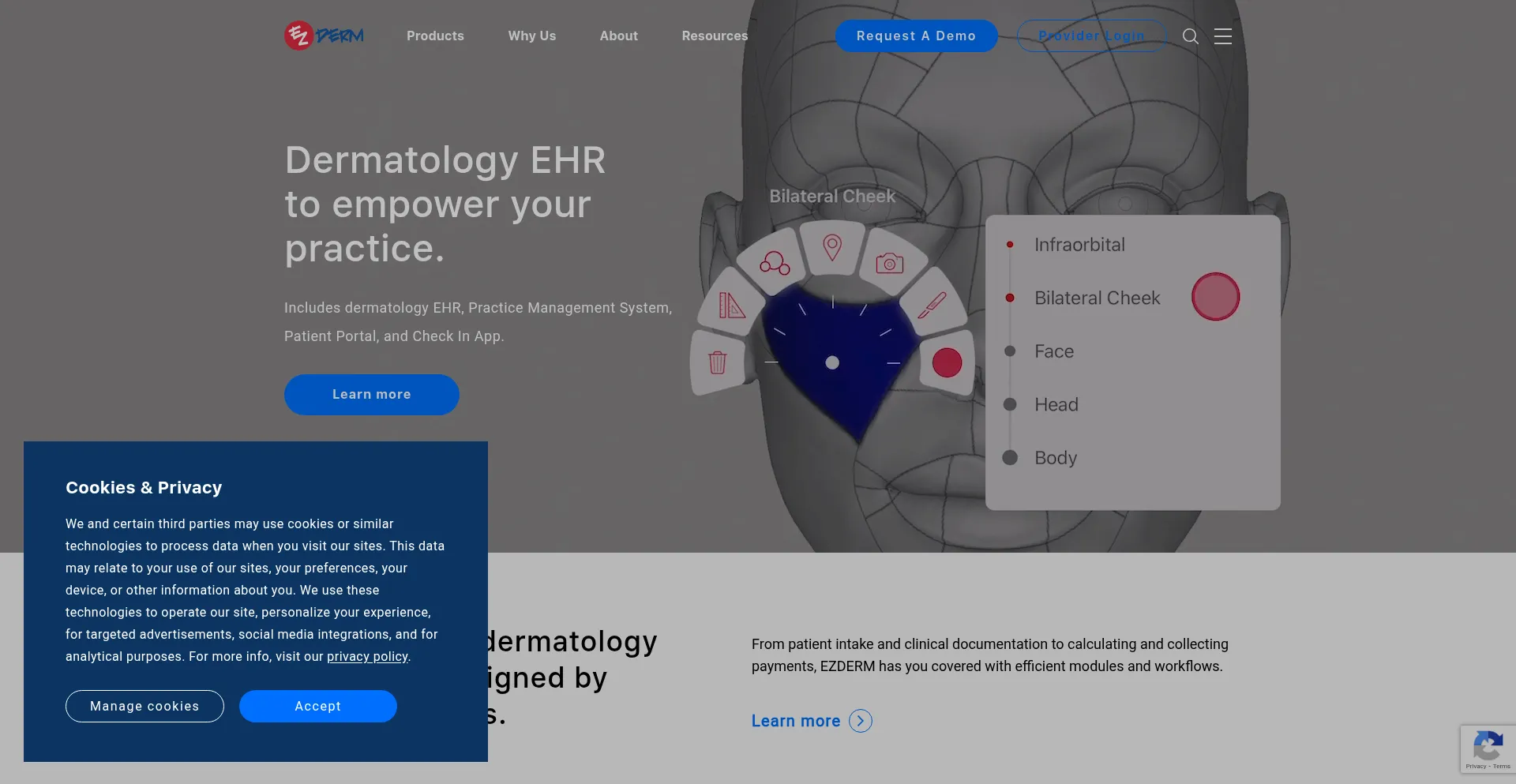Click the EZDERM logo
The width and height of the screenshot is (1516, 784).
pos(325,36)
